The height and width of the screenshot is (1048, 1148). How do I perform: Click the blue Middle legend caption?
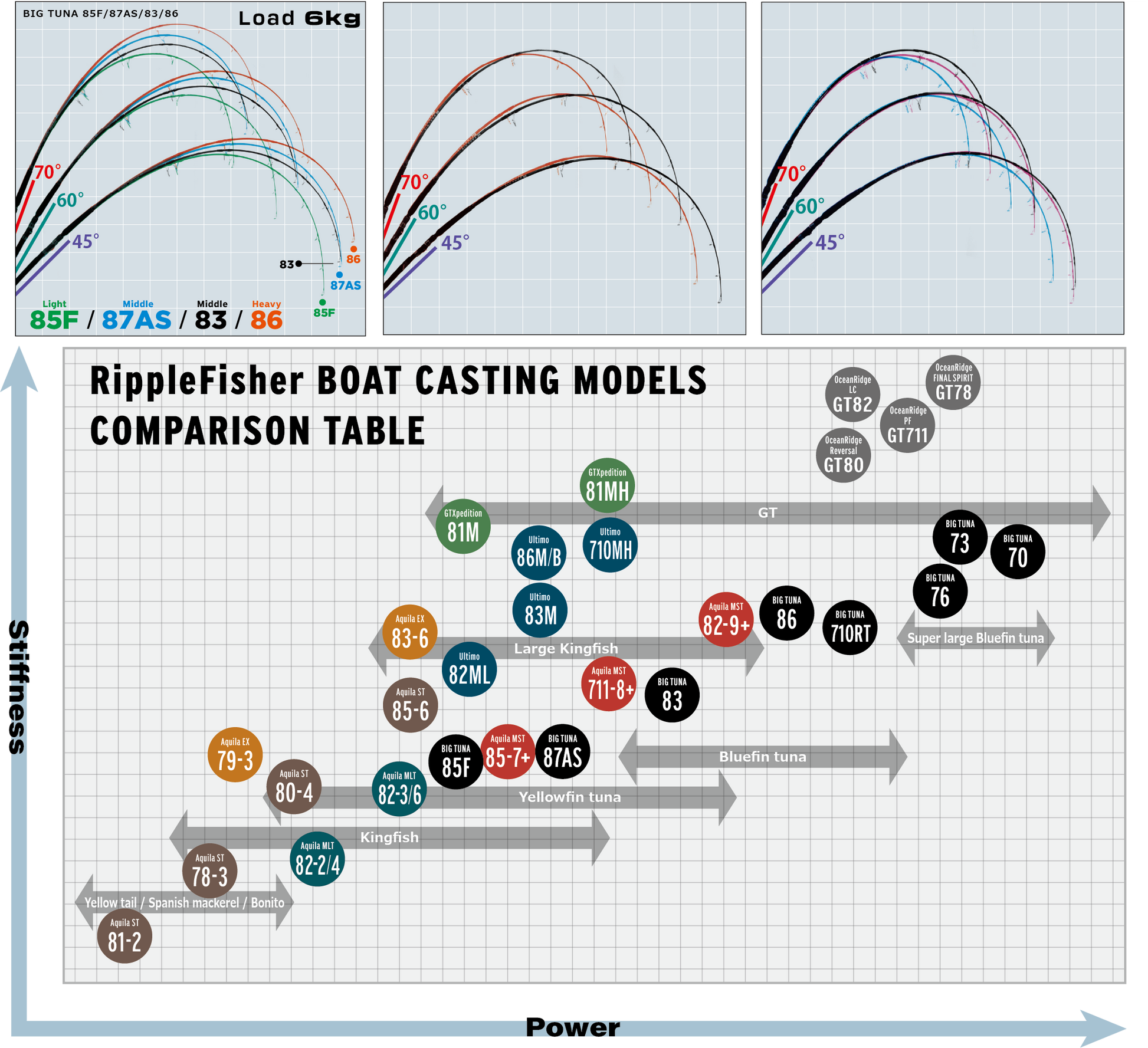[138, 304]
